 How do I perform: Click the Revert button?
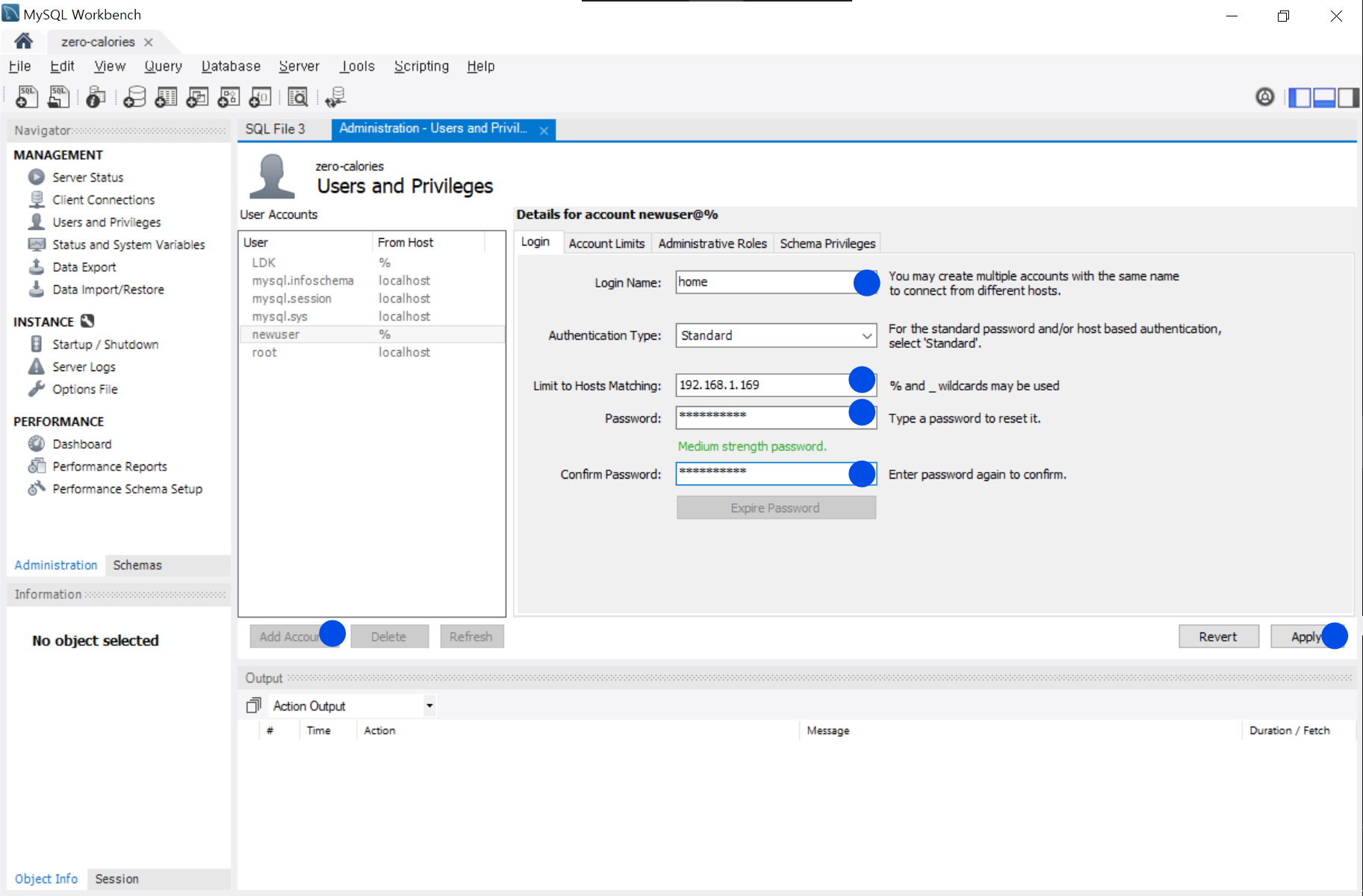[1218, 636]
